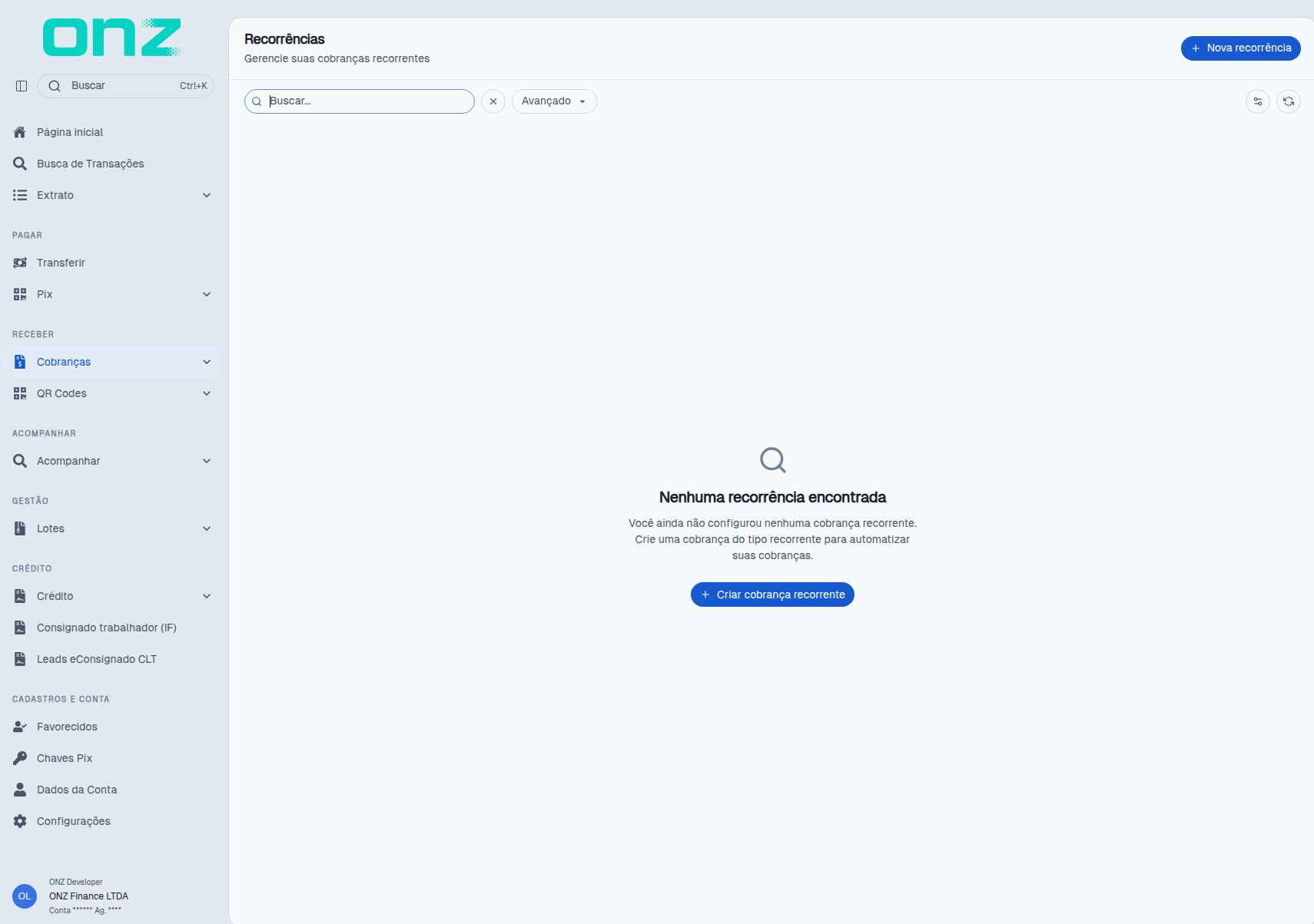The width and height of the screenshot is (1314, 924).
Task: Click the Favorecidos user-check icon
Action: coord(20,727)
